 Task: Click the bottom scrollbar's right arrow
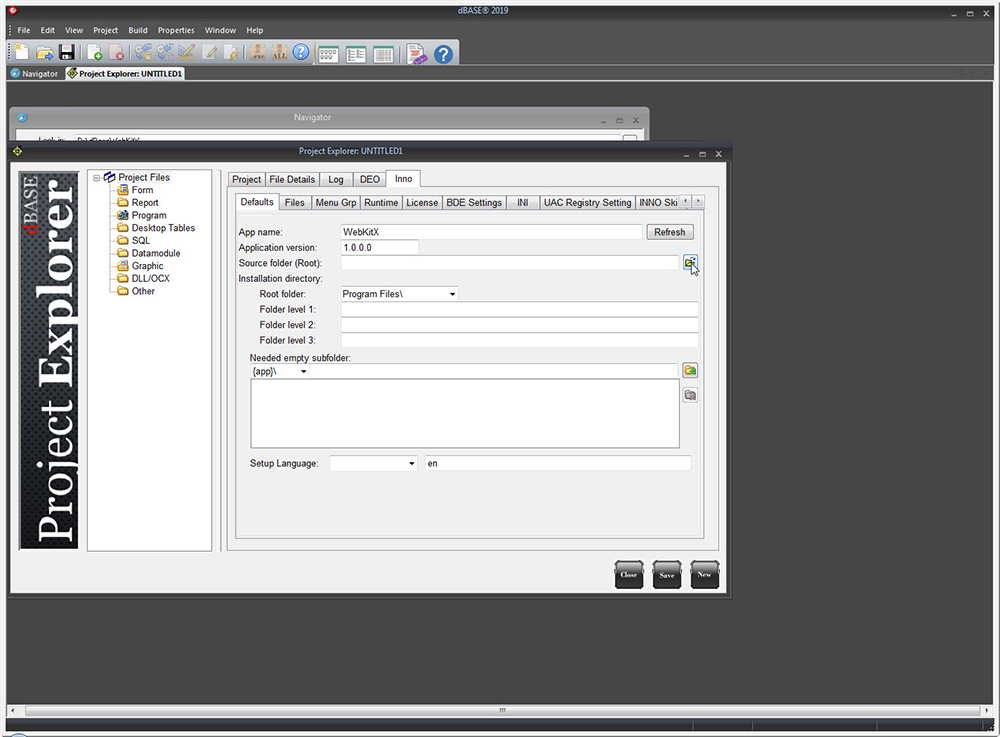(x=987, y=710)
